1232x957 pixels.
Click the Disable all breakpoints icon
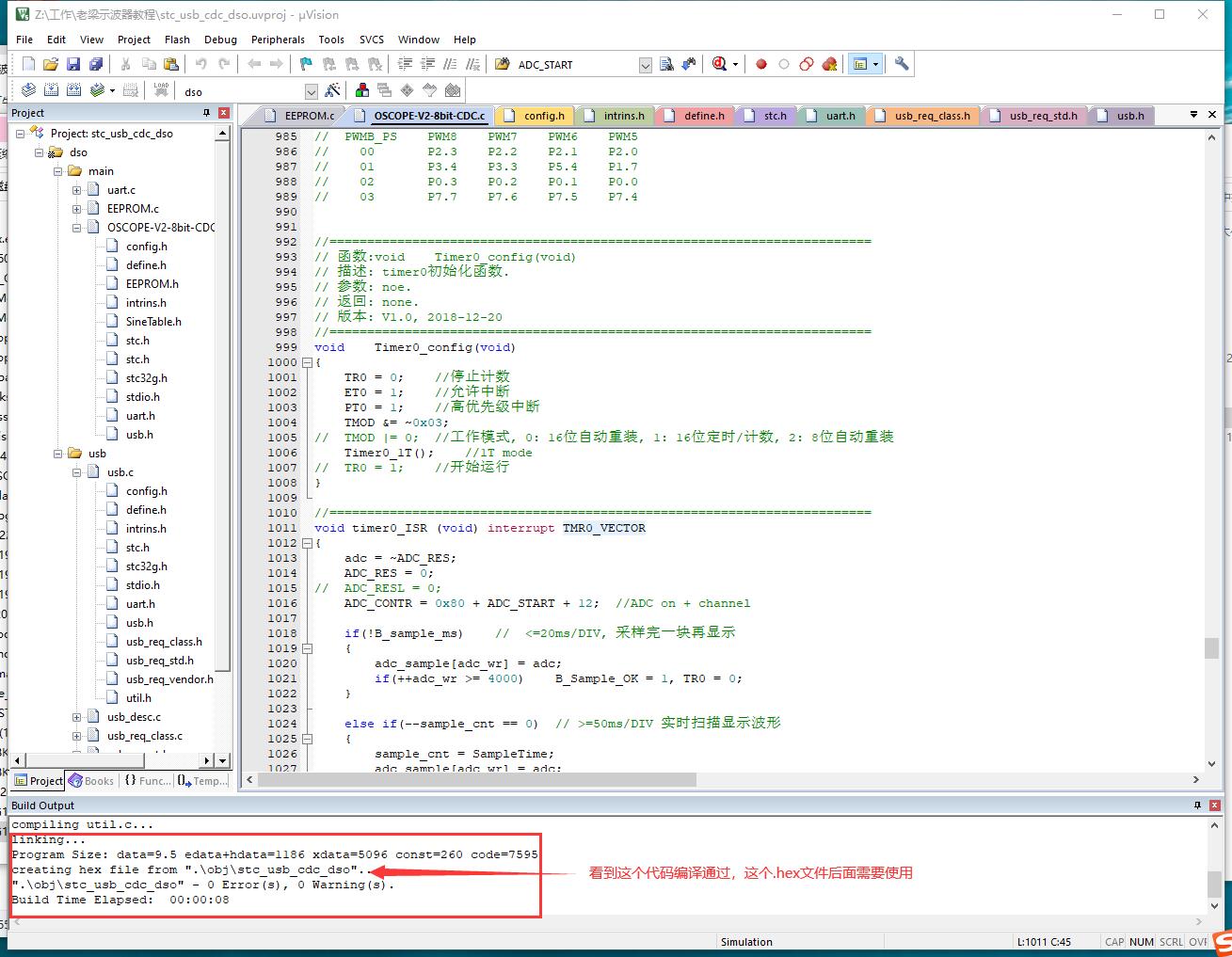tap(807, 64)
